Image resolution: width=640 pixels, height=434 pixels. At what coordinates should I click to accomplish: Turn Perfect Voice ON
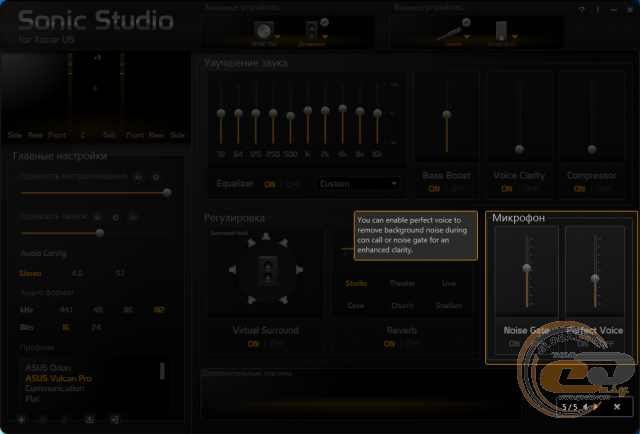point(582,344)
